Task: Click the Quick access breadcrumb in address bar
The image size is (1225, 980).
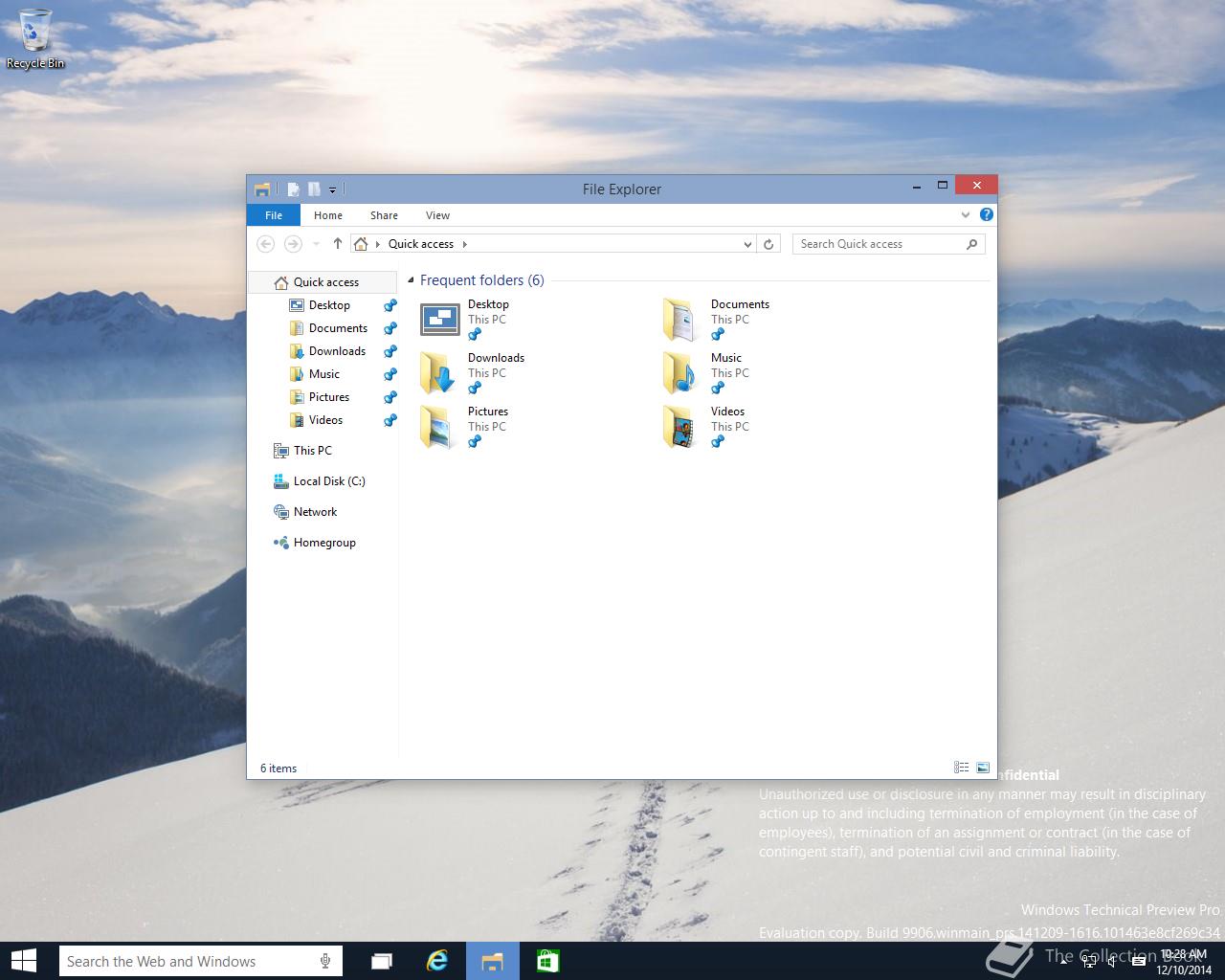Action: [x=420, y=244]
